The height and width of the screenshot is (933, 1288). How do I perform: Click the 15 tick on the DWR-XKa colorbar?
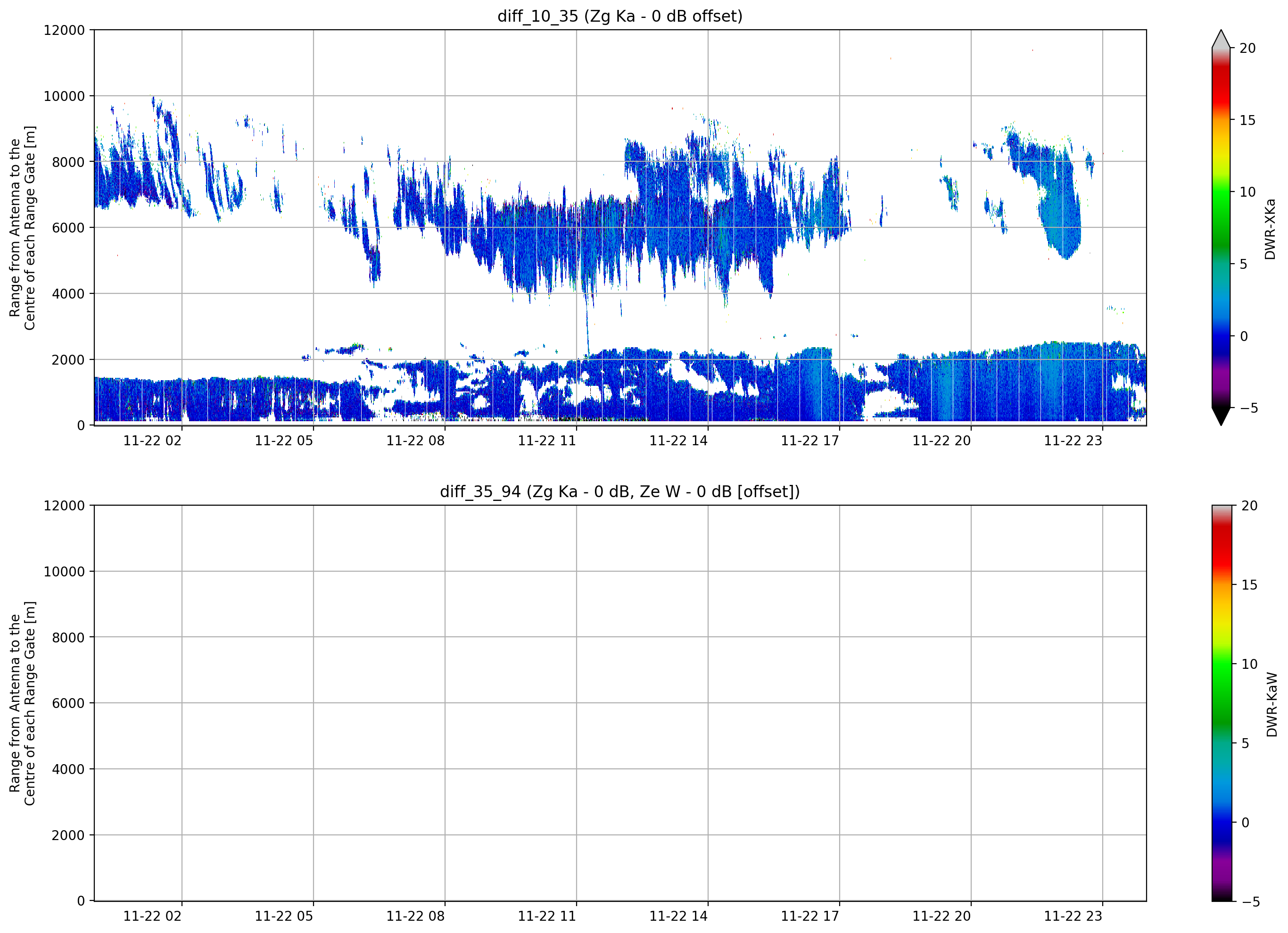[x=1247, y=120]
